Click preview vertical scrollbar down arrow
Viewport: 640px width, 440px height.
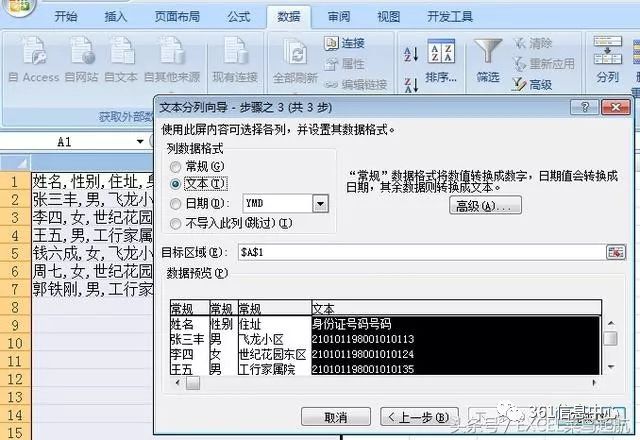(x=611, y=367)
